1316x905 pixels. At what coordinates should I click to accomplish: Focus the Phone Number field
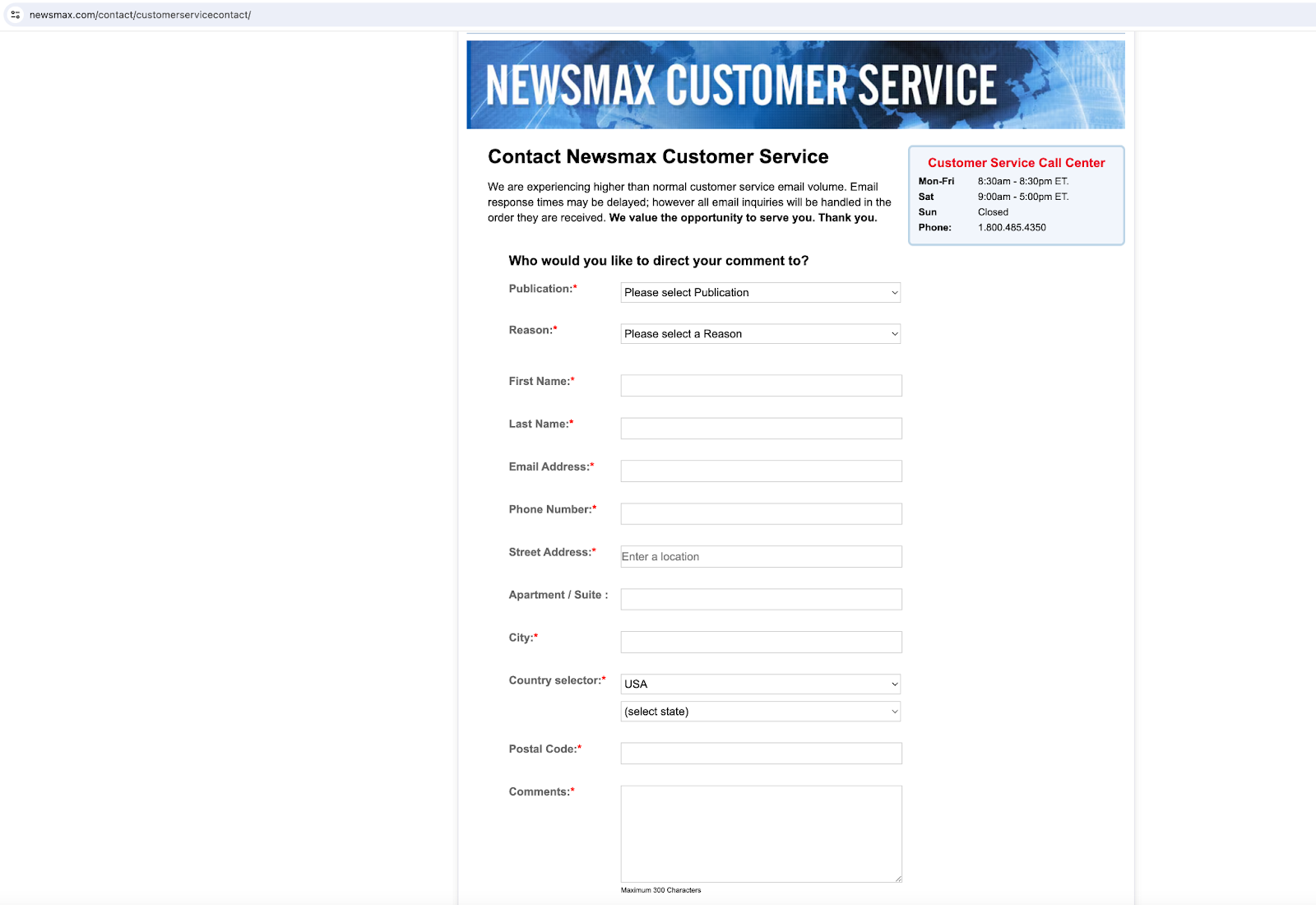[762, 514]
